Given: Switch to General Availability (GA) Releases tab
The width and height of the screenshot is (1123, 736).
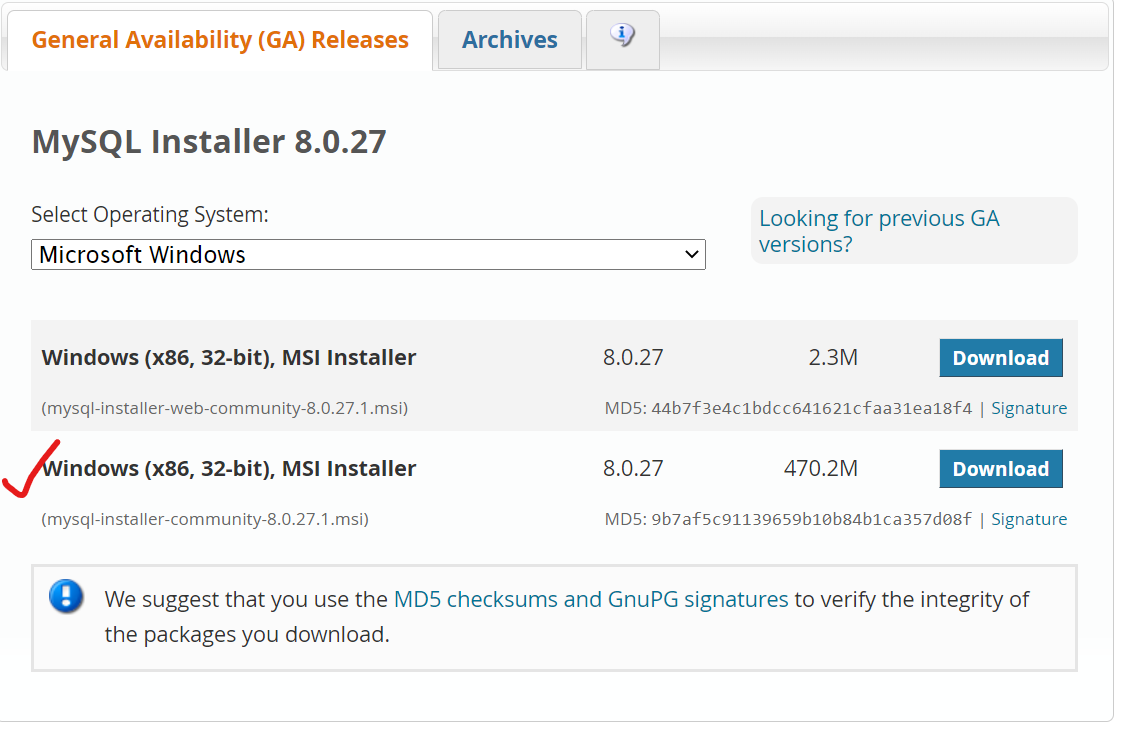Looking at the screenshot, I should coord(218,39).
